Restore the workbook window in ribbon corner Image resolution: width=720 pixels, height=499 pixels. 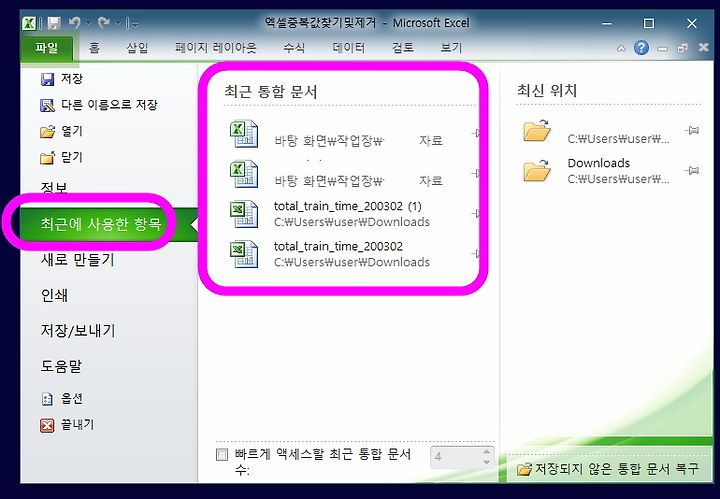tap(683, 48)
